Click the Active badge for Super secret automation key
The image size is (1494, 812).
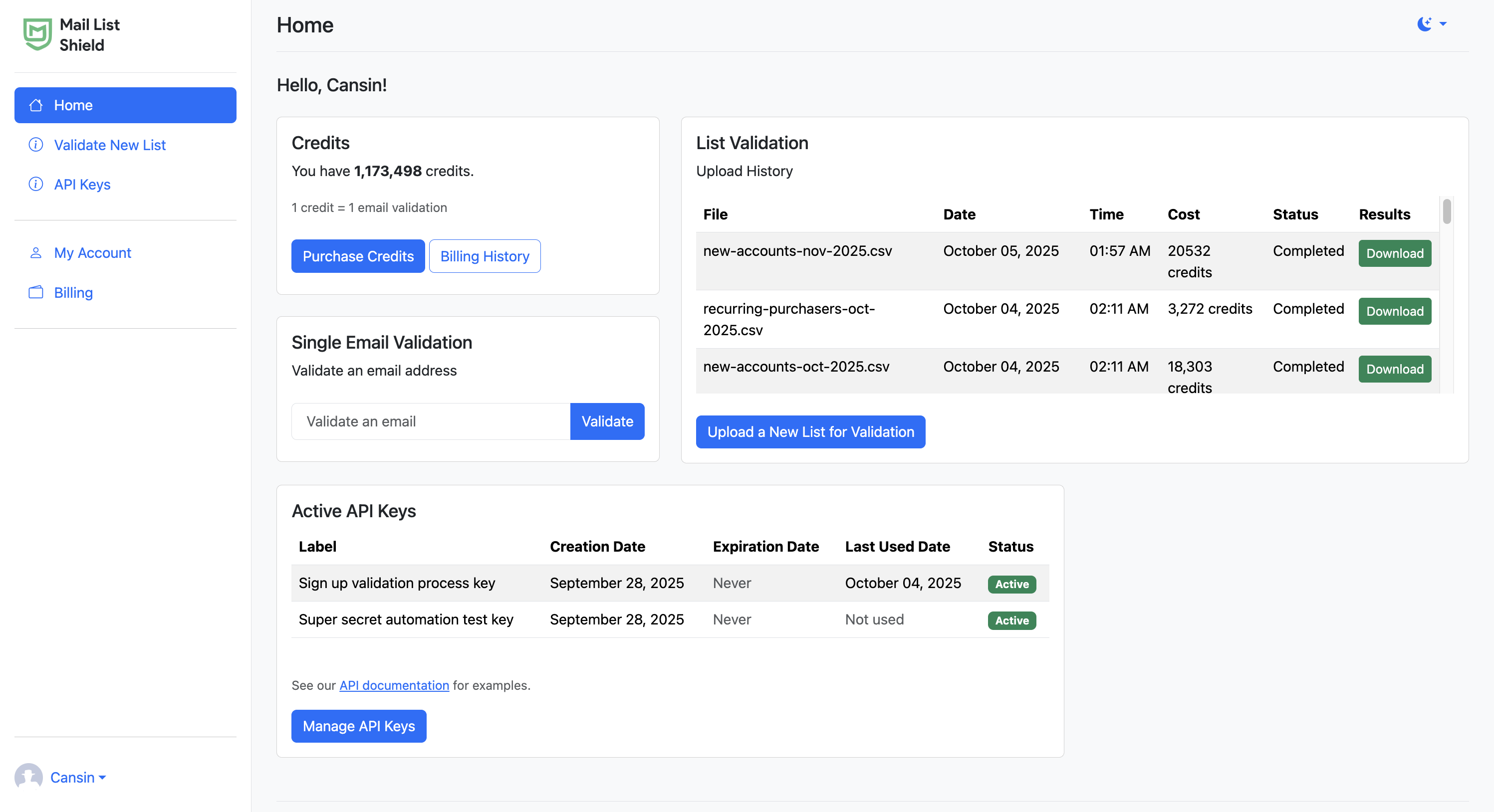1011,620
